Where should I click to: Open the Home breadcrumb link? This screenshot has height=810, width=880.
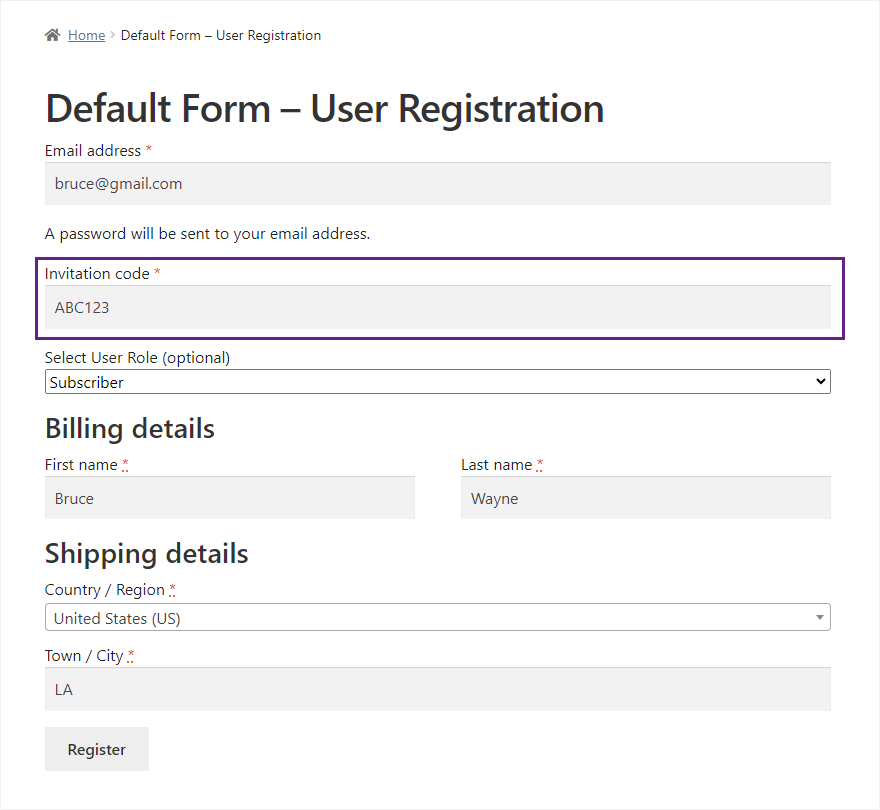point(86,35)
